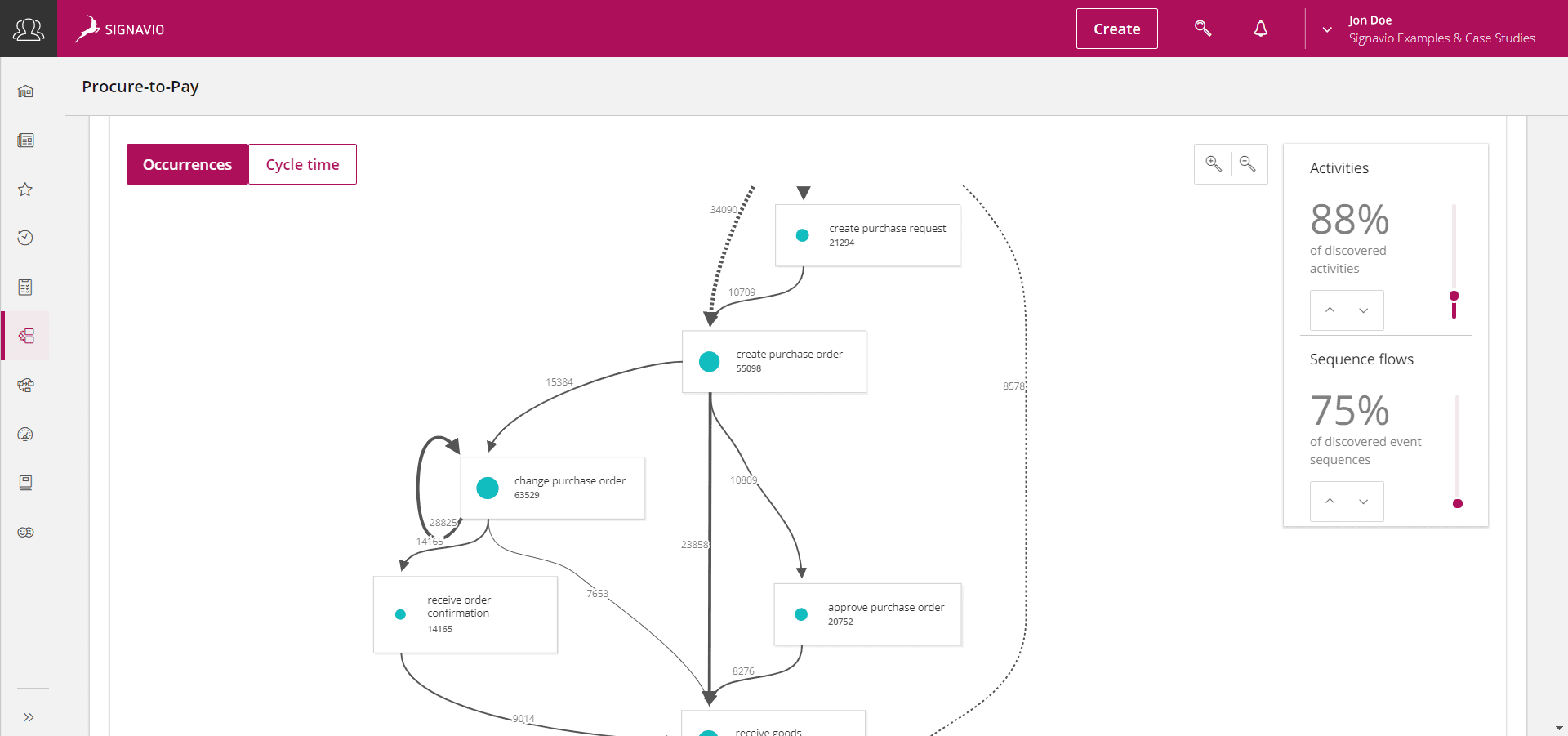Viewport: 1568px width, 736px height.
Task: Increase Sequence flows percentage with up arrow
Action: tap(1330, 502)
